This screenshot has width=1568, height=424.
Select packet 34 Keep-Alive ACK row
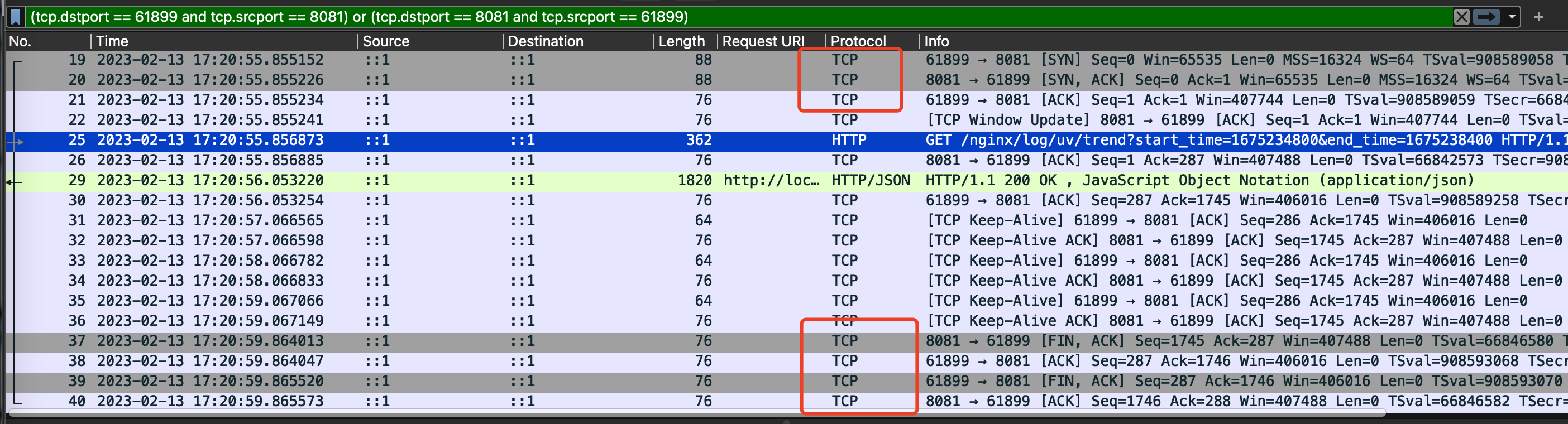click(x=786, y=281)
